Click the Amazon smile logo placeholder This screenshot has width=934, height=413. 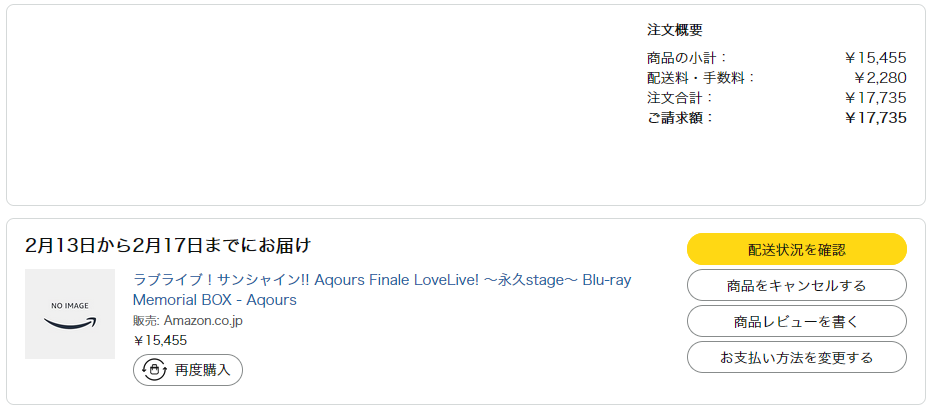tap(70, 322)
